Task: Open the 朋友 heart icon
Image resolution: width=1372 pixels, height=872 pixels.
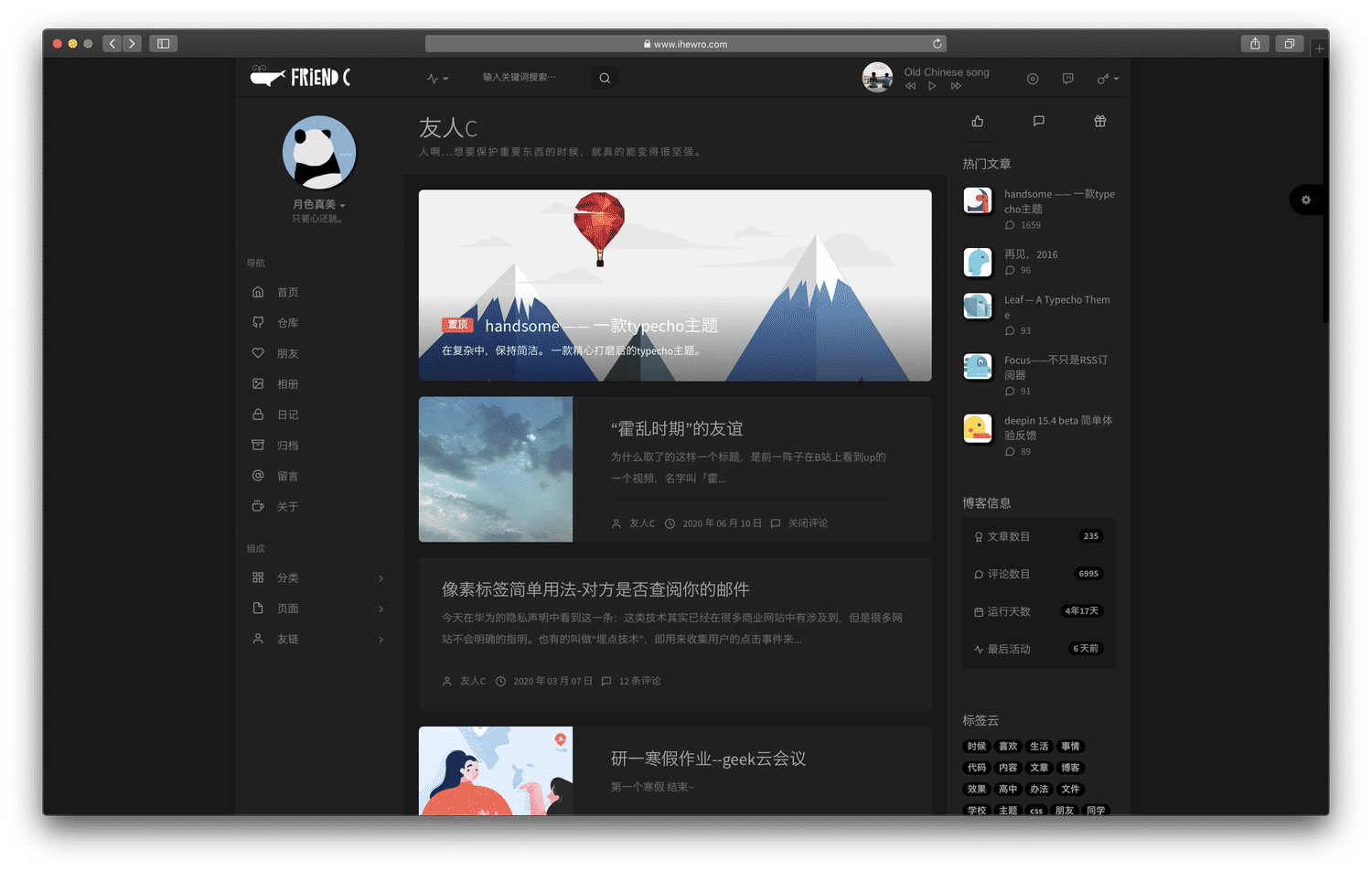Action: pyautogui.click(x=258, y=353)
